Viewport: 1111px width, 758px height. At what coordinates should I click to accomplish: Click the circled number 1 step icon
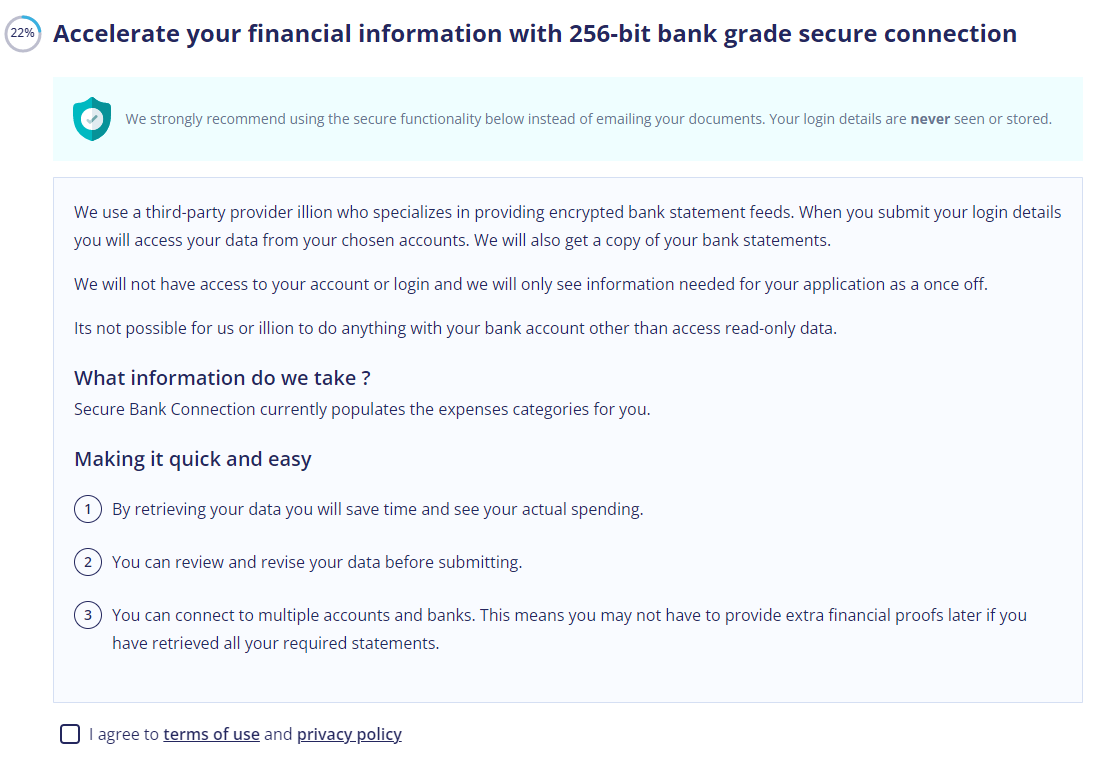[x=88, y=509]
